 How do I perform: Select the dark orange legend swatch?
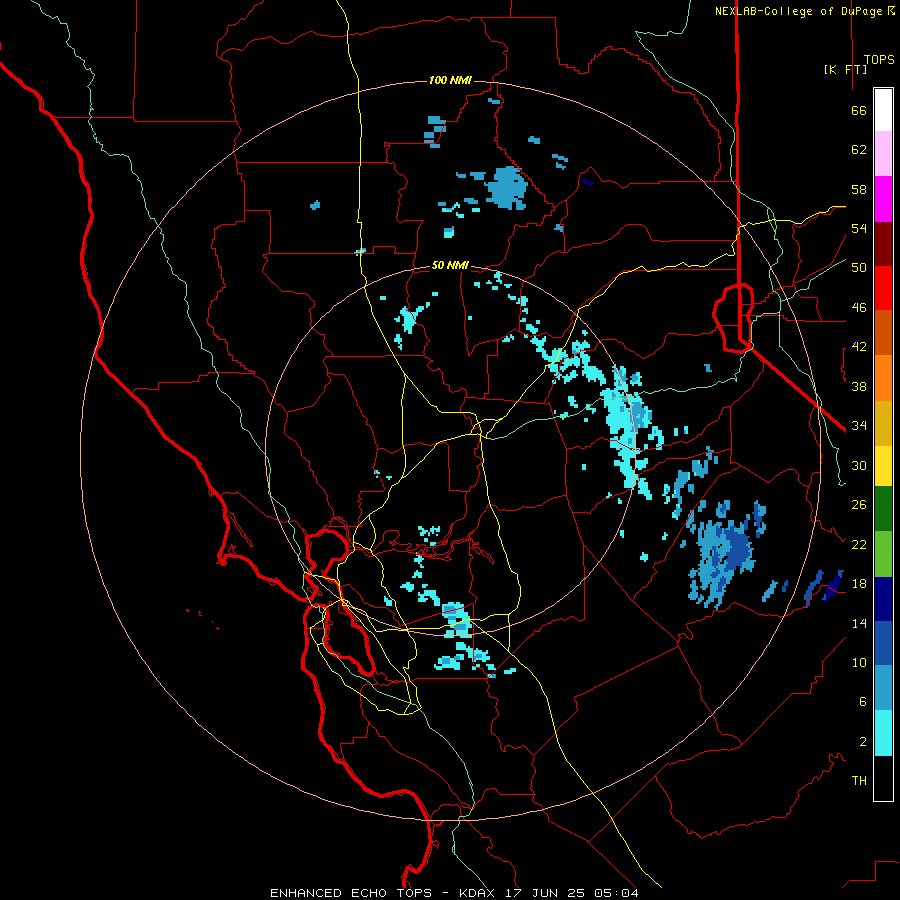point(883,332)
